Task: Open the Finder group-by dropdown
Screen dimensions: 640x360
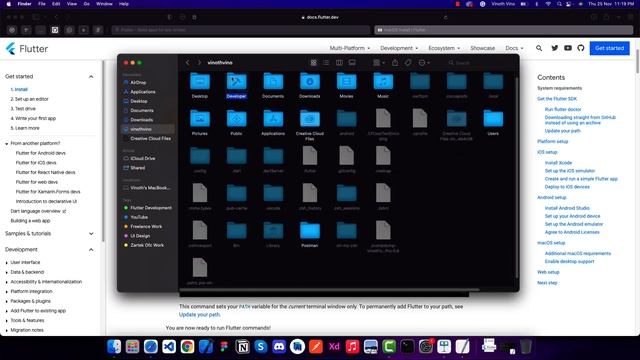Action: [x=379, y=63]
